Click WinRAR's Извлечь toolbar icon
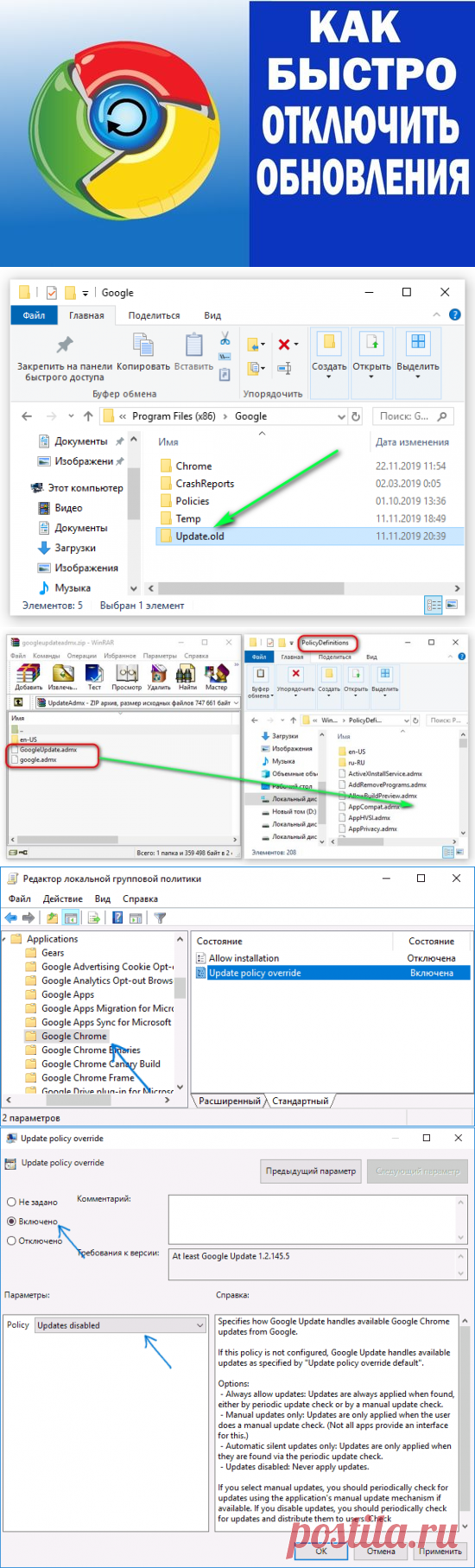Image resolution: width=475 pixels, height=1568 pixels. [x=62, y=673]
